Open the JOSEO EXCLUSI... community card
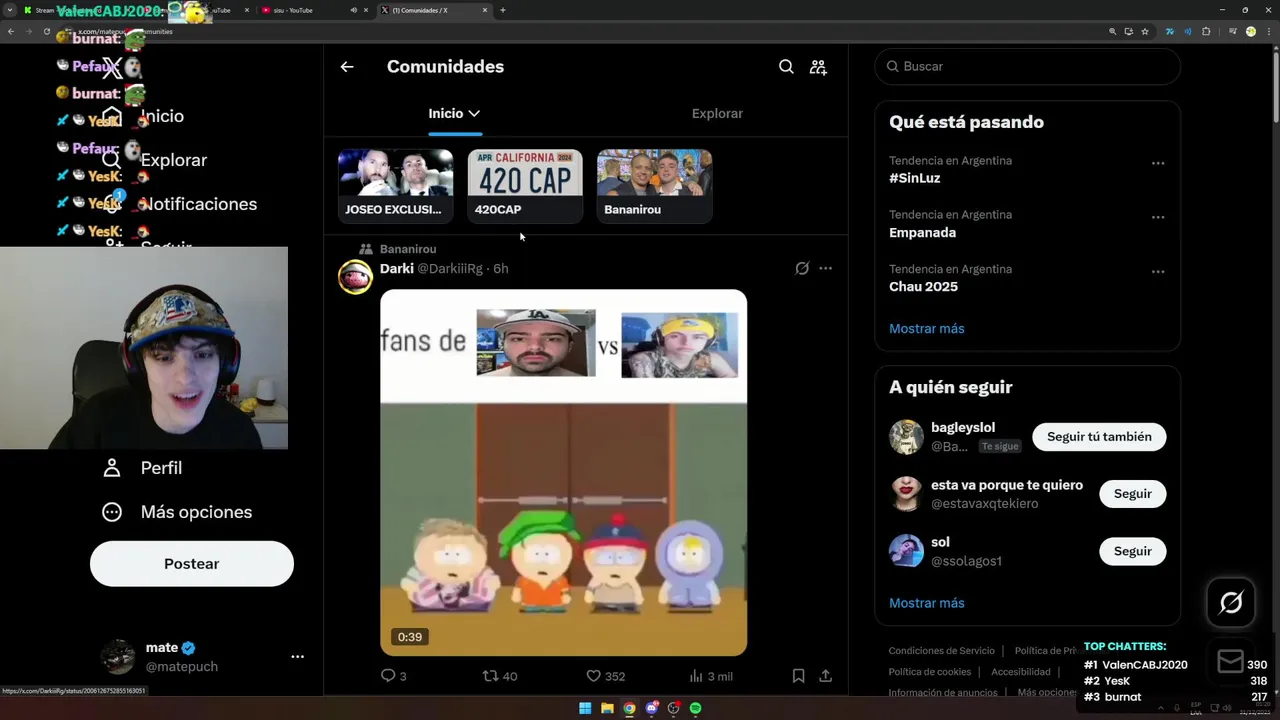The width and height of the screenshot is (1280, 720). (395, 186)
